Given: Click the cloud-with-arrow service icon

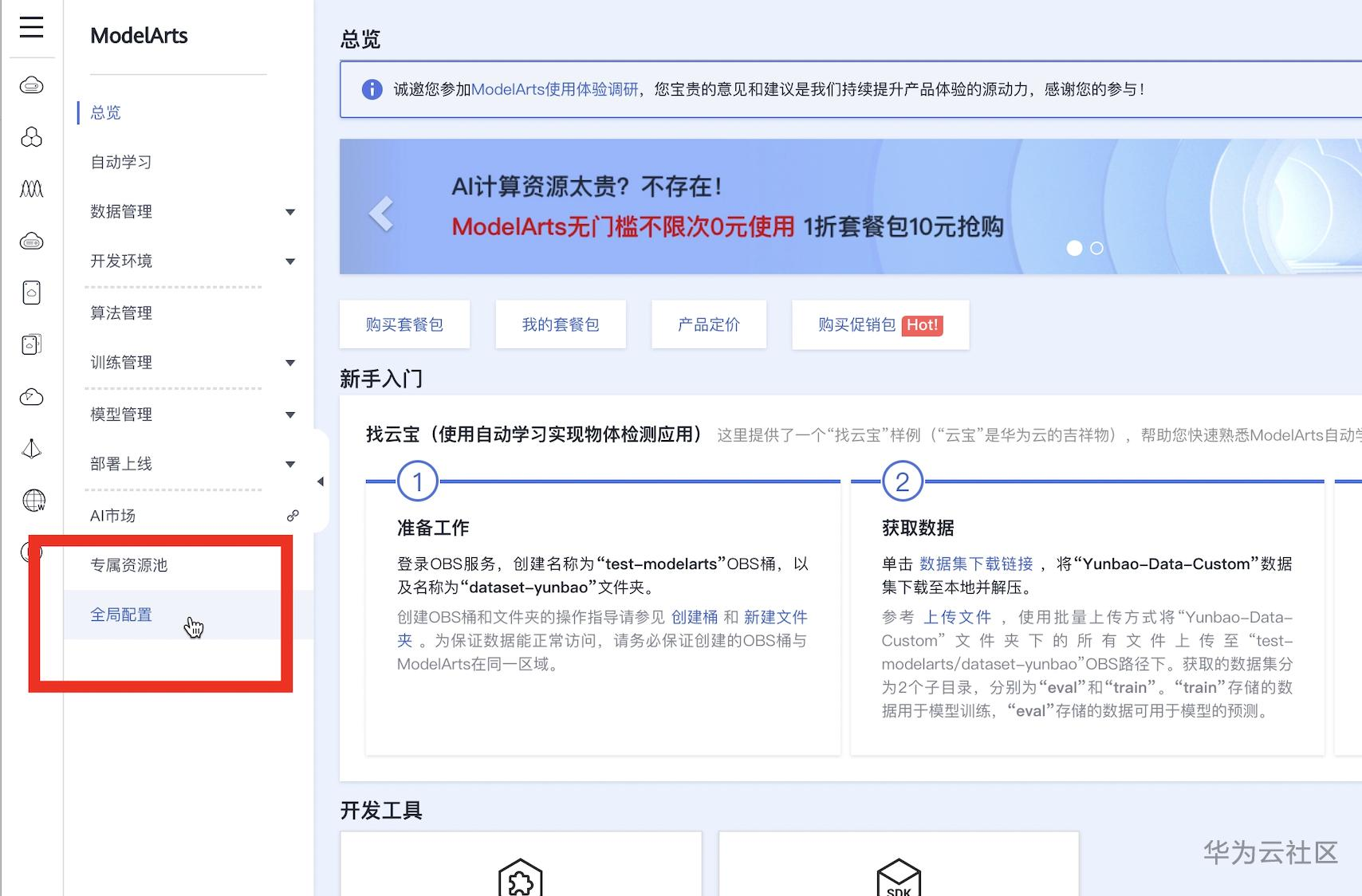Looking at the screenshot, I should pyautogui.click(x=31, y=396).
